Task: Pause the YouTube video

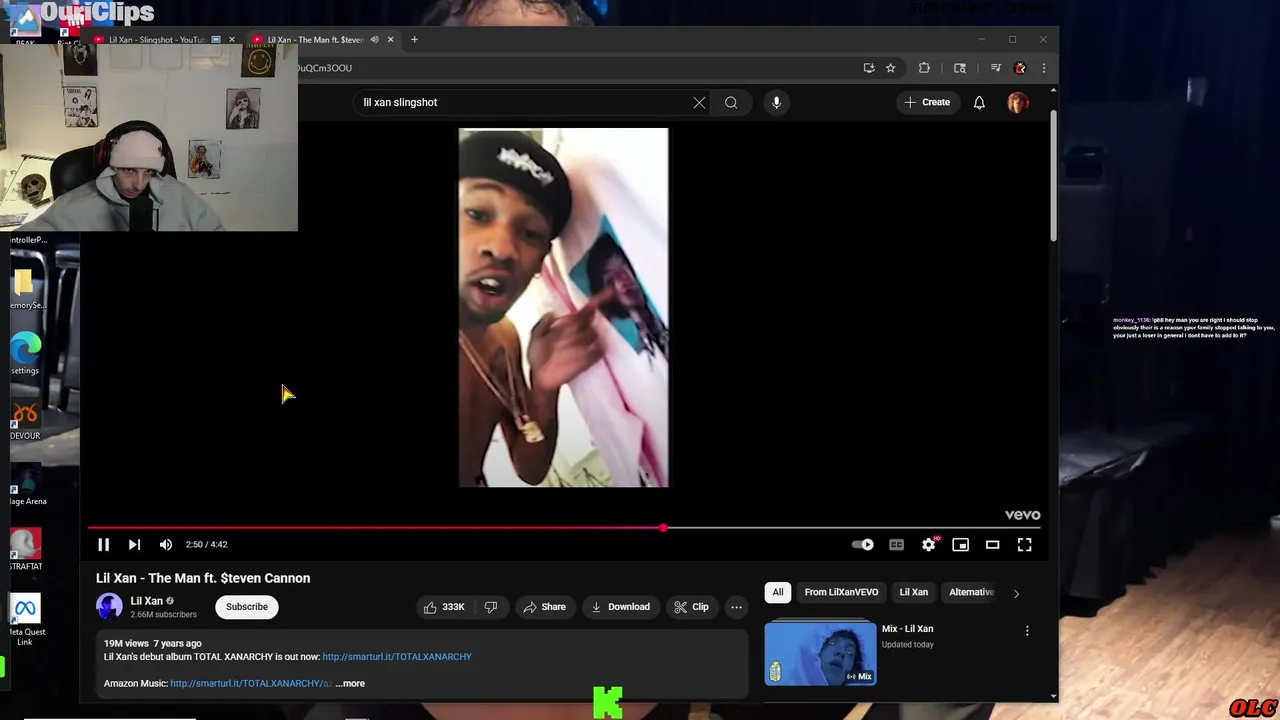Action: pos(103,544)
